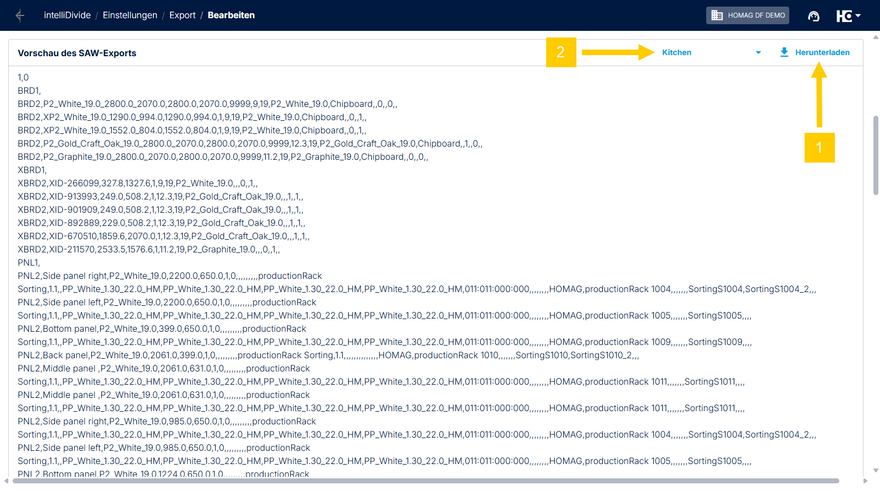The height and width of the screenshot is (496, 880).
Task: Navigate to Einstellungen breadcrumb
Action: (x=129, y=16)
